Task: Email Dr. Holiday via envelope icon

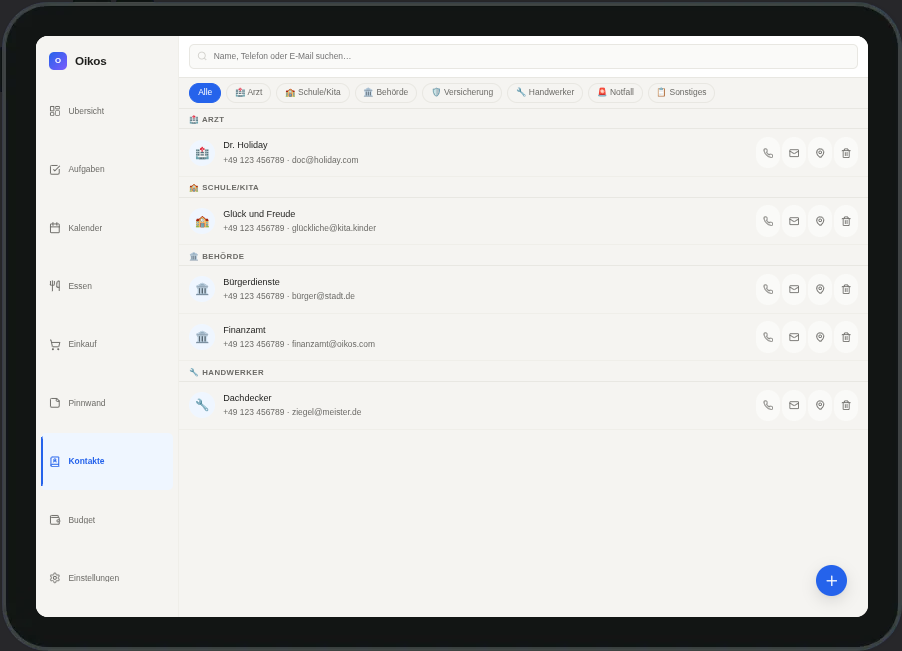Action: 794,153
